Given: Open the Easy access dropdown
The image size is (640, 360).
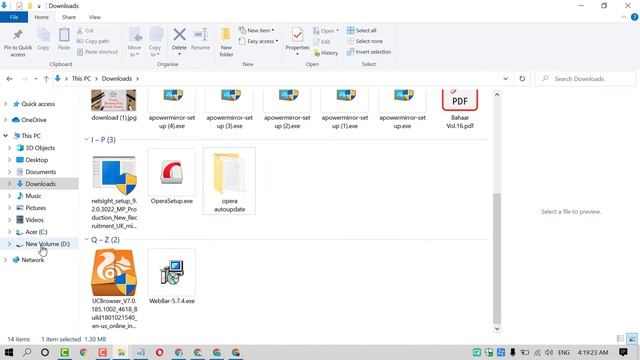Looking at the screenshot, I should tap(258, 41).
